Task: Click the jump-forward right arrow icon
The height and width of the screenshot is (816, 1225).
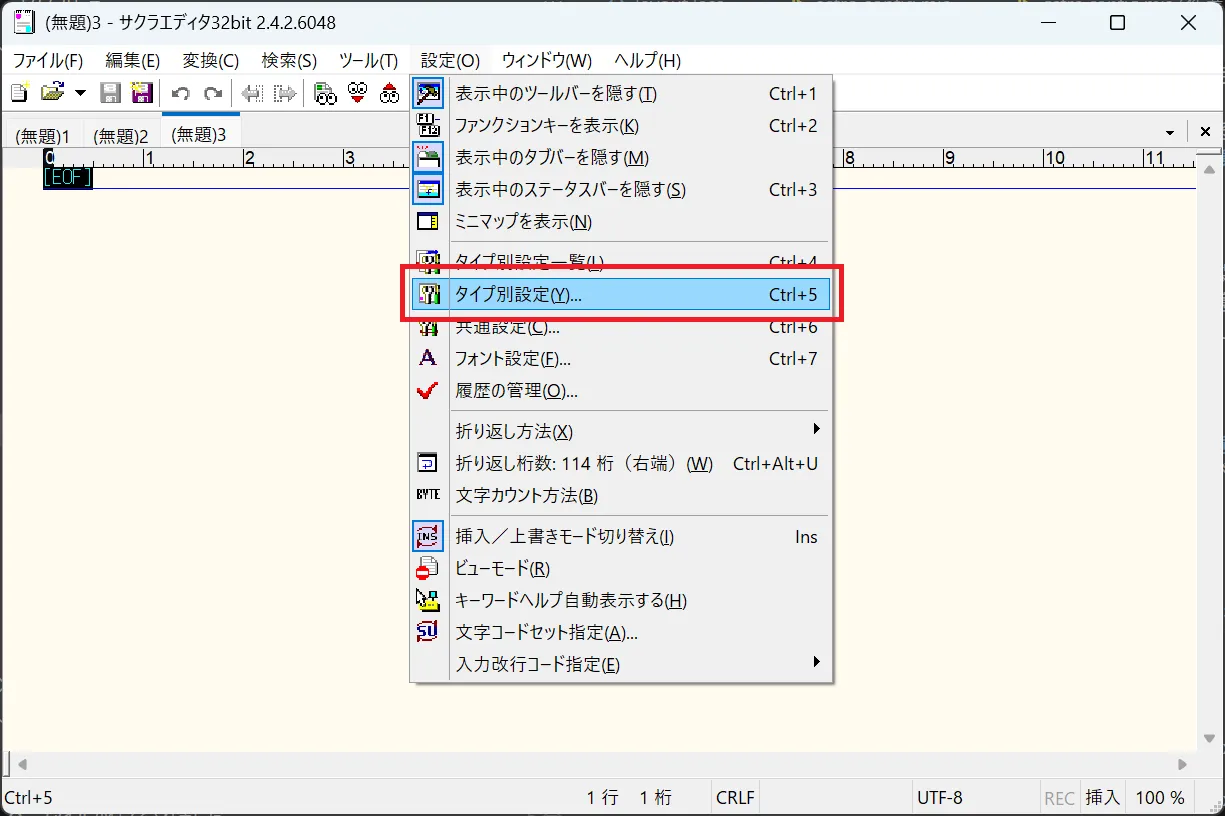Action: [x=286, y=93]
